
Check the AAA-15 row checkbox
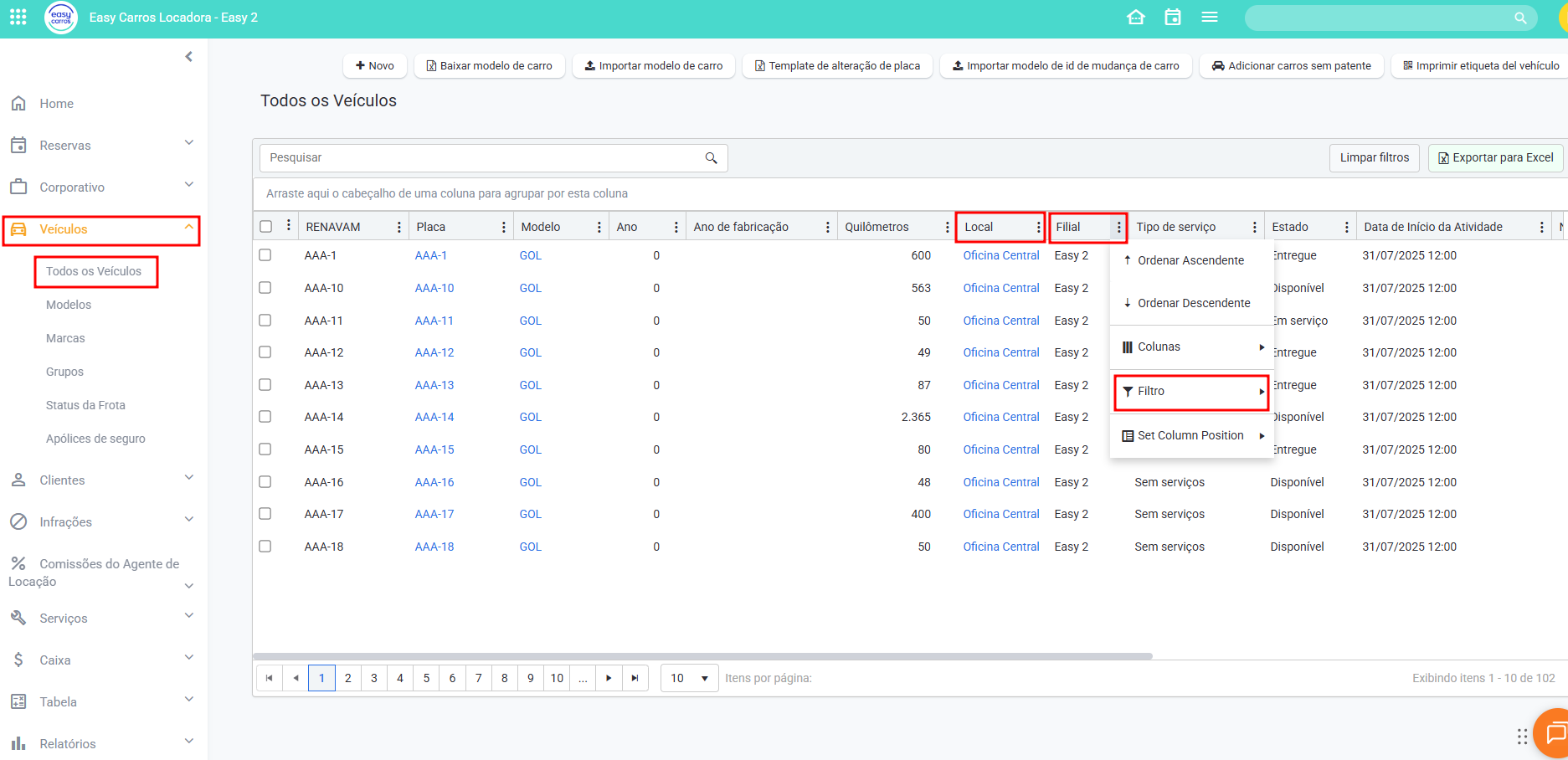(265, 449)
